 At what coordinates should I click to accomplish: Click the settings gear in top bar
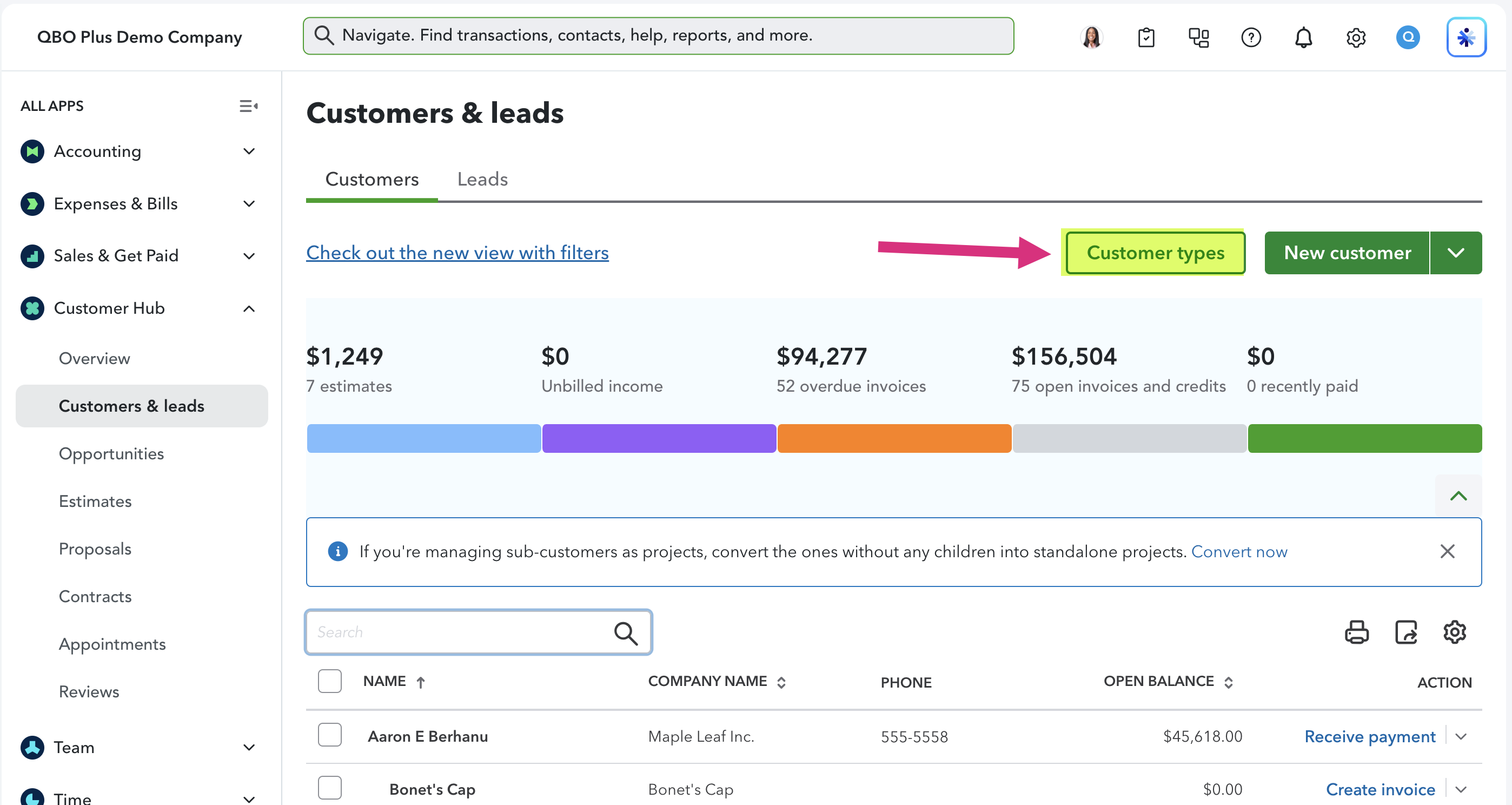pyautogui.click(x=1355, y=37)
